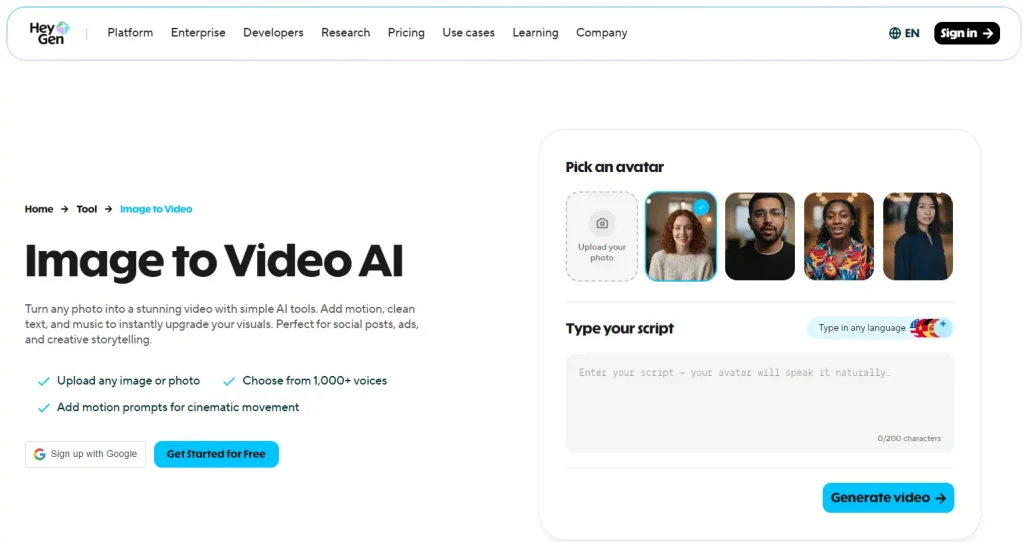Open the Platform menu
Viewport: 1024px width, 542px height.
pyautogui.click(x=130, y=33)
